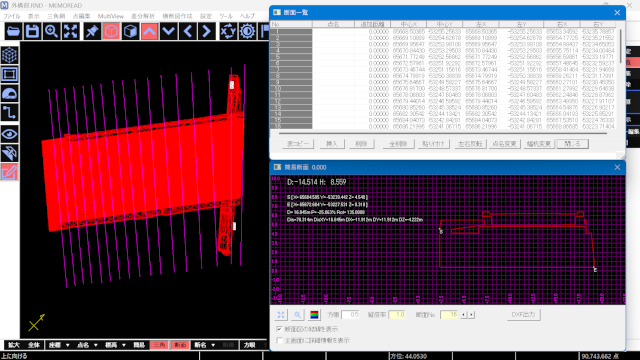Toggle the eye visibility tool in left sidebar

point(10,134)
